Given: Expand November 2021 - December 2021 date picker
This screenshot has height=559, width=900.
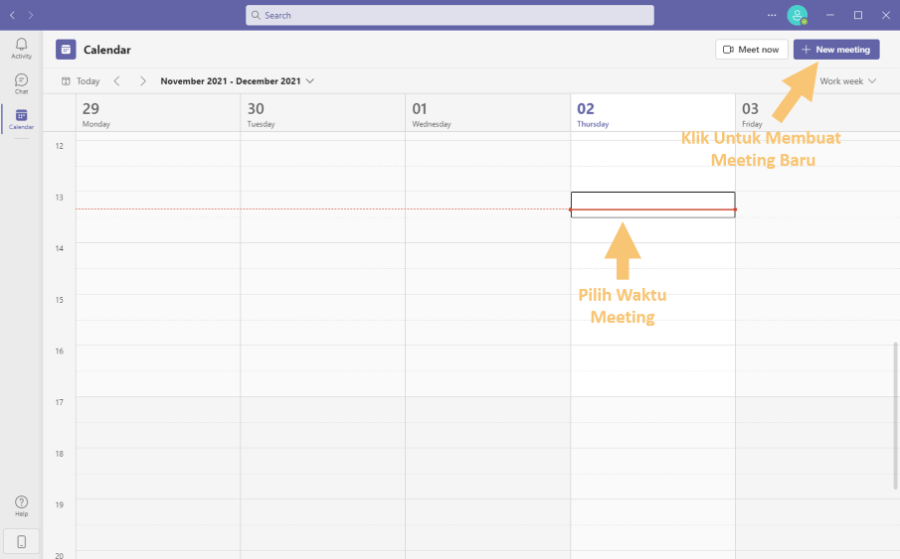Looking at the screenshot, I should 237,81.
